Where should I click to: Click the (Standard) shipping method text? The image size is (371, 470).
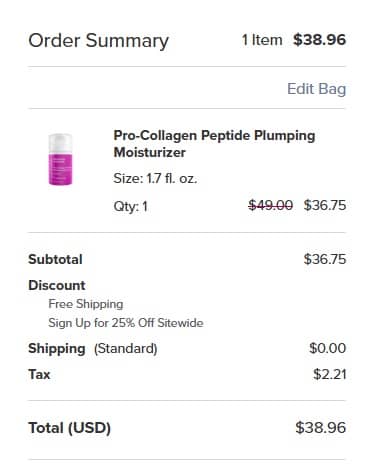pos(125,349)
